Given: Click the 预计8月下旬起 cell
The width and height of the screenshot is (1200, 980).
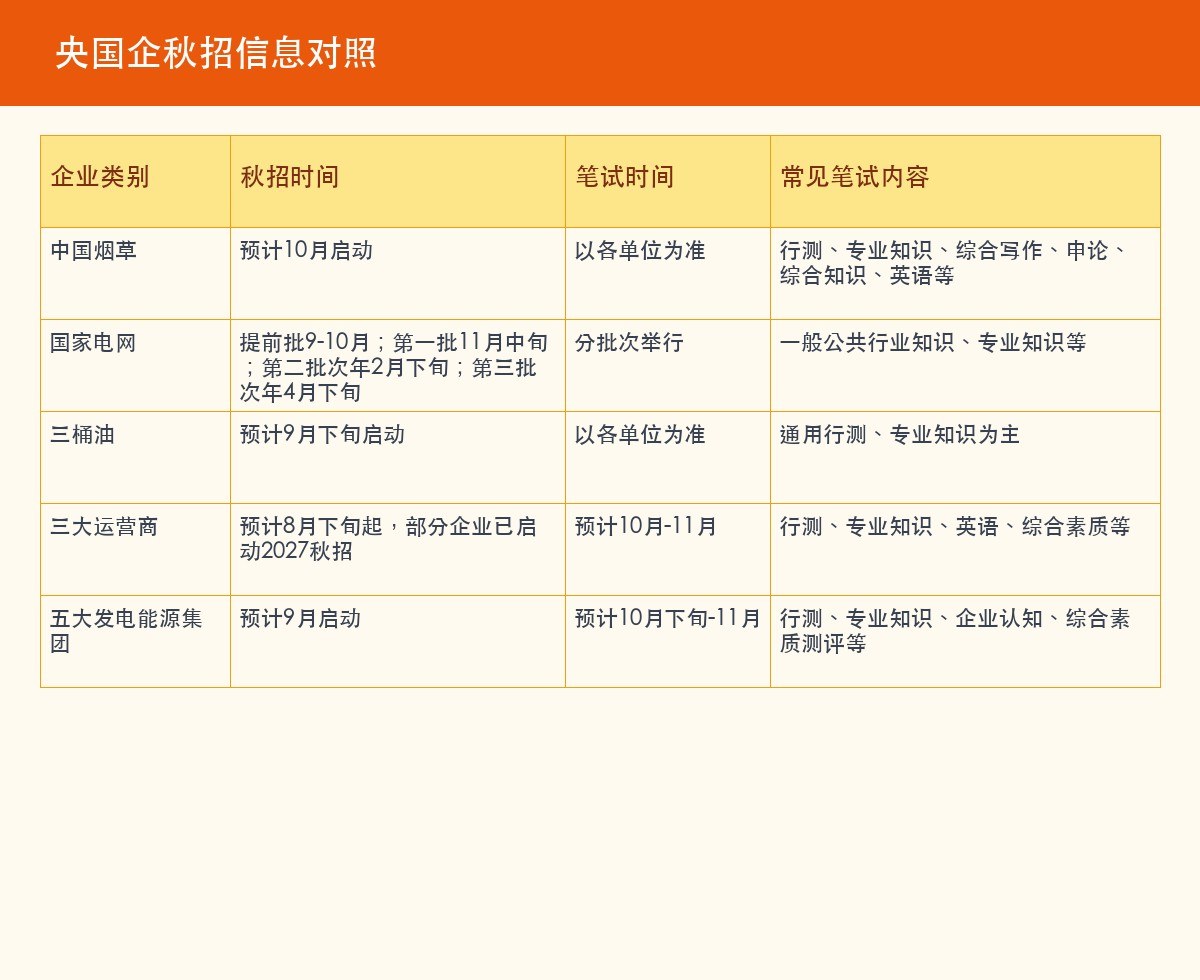Looking at the screenshot, I should (x=398, y=549).
